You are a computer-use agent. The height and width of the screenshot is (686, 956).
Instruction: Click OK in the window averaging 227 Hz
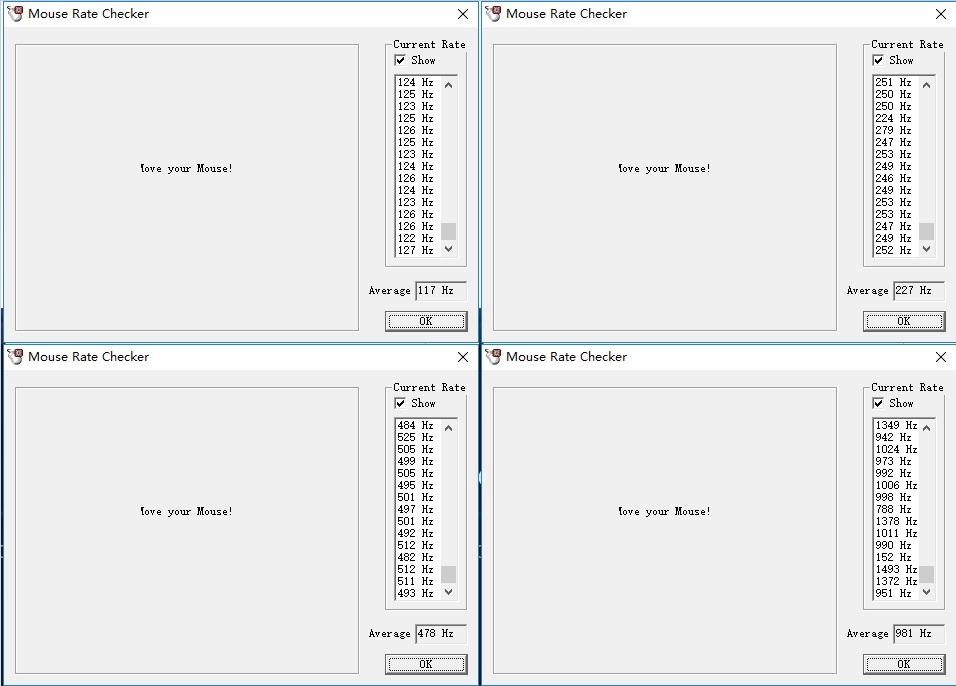(904, 321)
